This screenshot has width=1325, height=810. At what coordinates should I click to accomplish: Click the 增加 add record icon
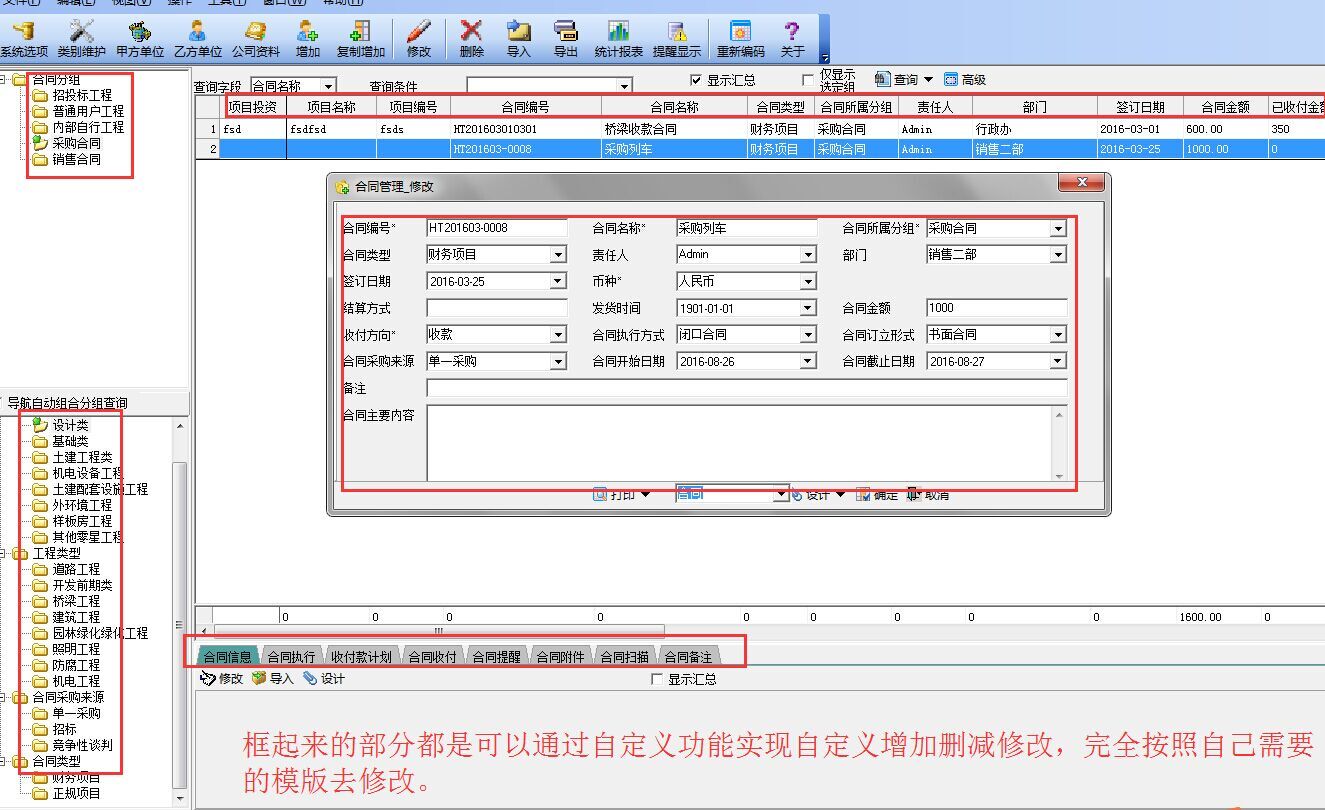point(308,38)
